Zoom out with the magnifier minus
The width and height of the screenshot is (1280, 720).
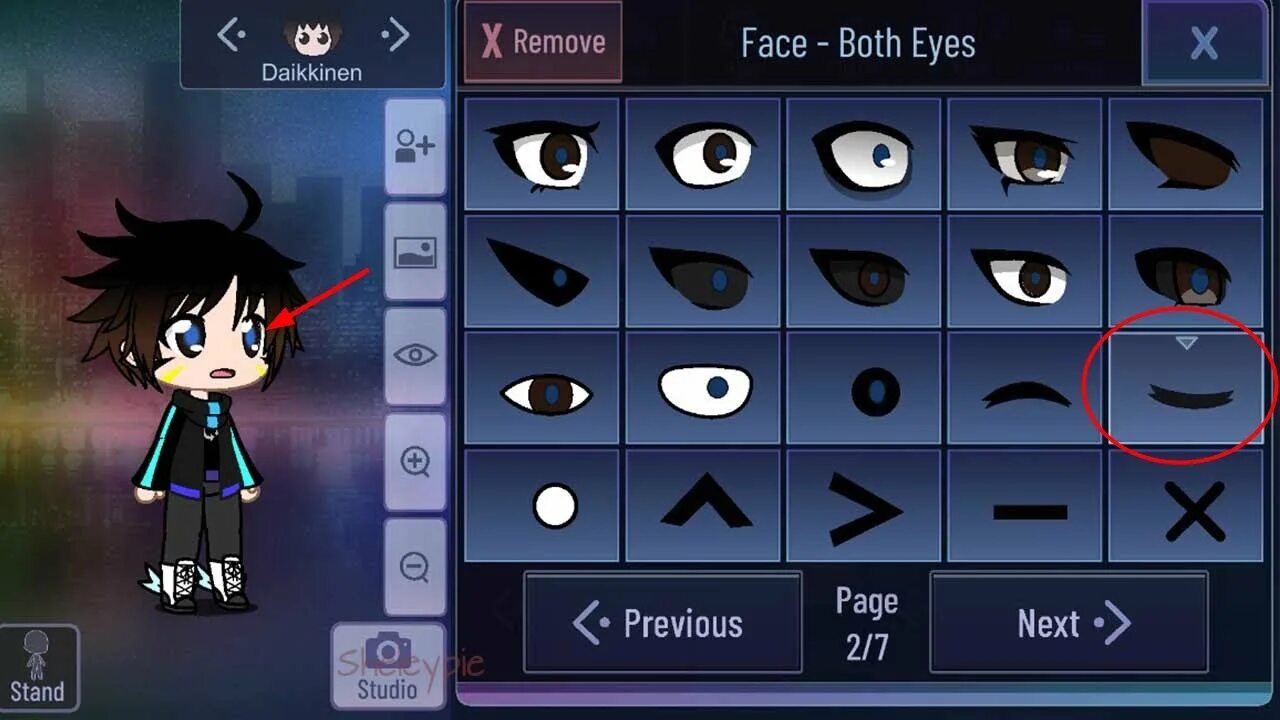coord(415,567)
